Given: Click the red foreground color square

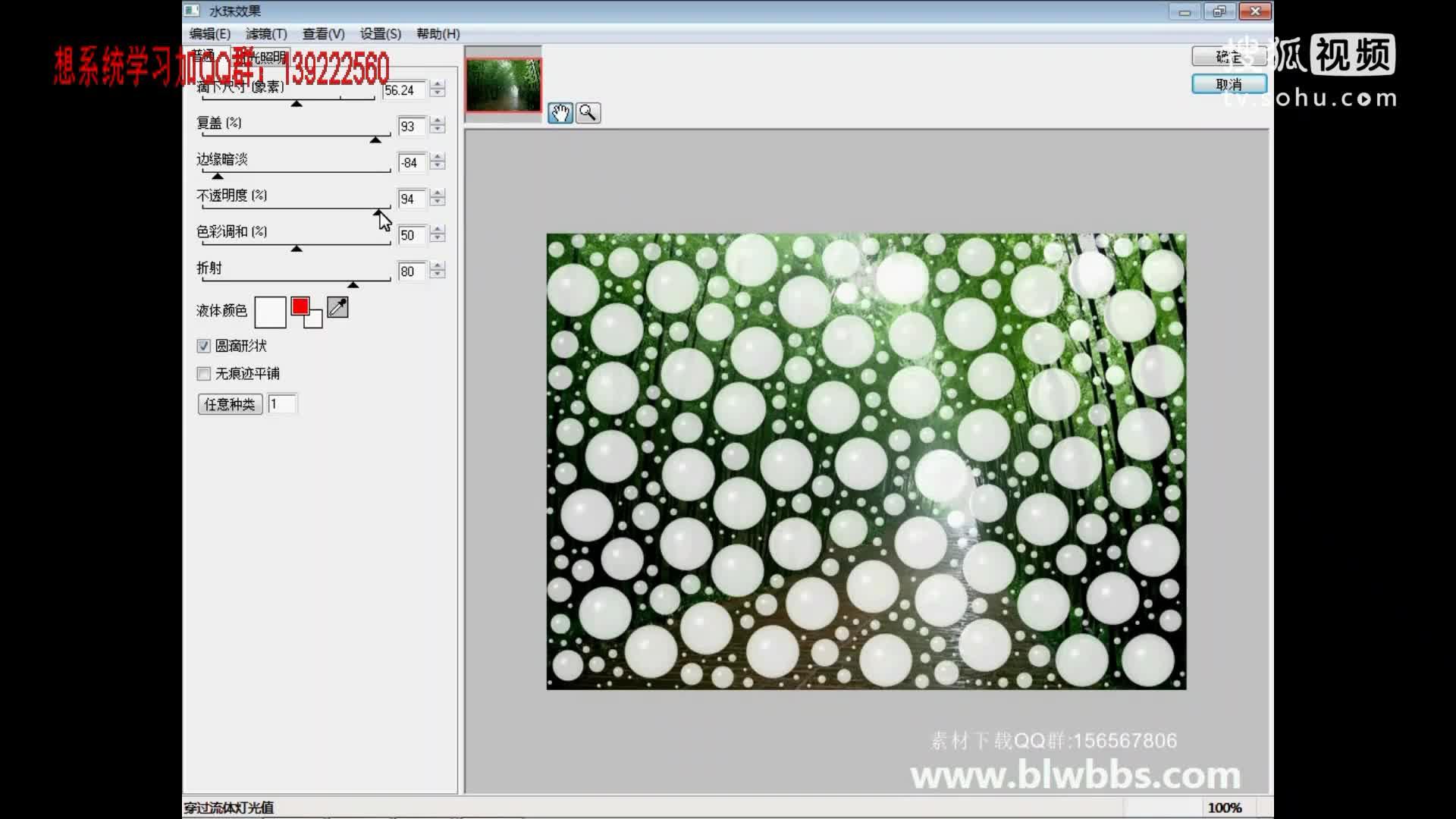Looking at the screenshot, I should pyautogui.click(x=300, y=306).
